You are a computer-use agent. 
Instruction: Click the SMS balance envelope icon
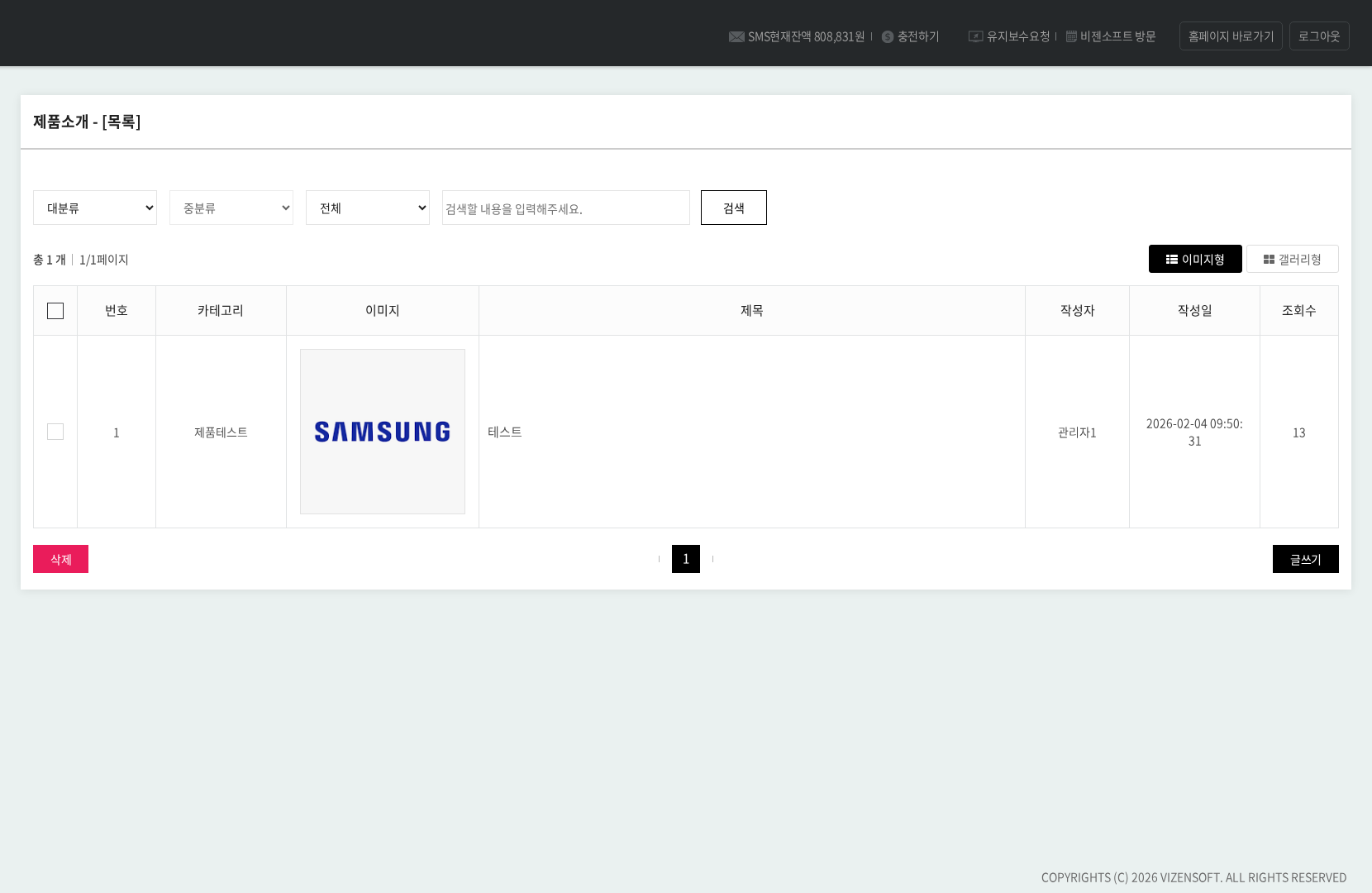(736, 37)
